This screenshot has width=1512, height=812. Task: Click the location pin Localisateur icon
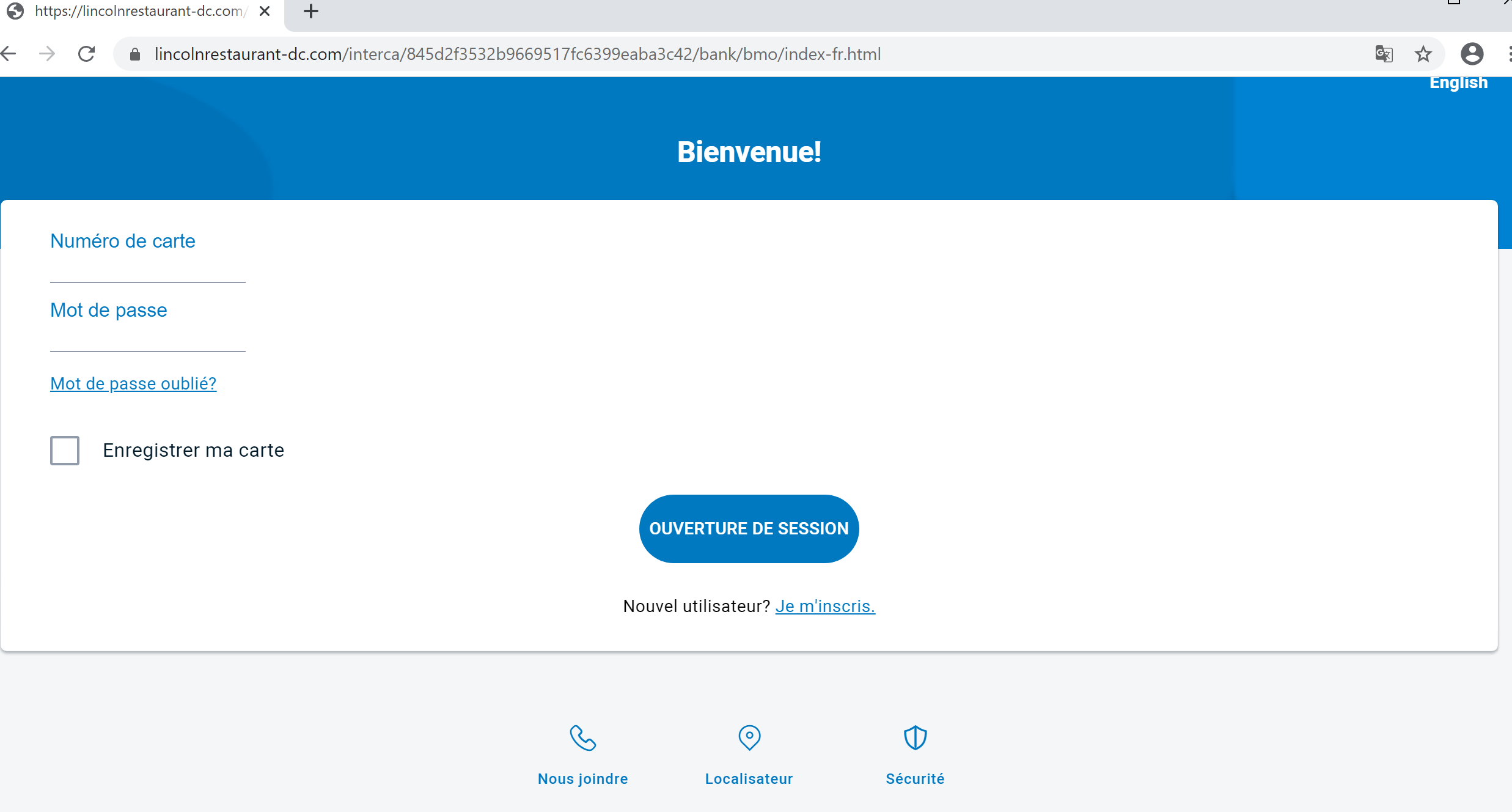coord(749,738)
